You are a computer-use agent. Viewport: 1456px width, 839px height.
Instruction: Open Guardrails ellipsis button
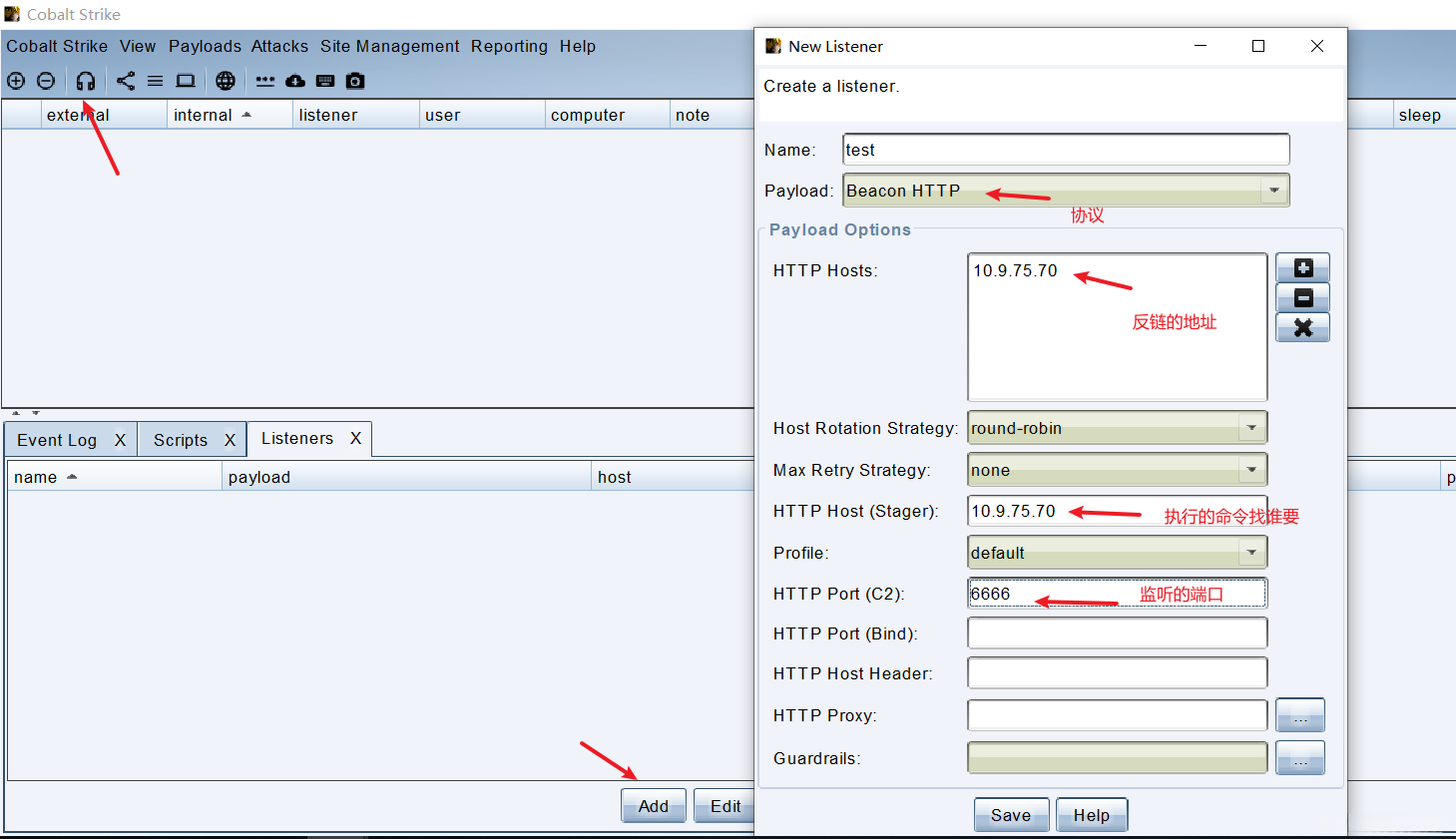[x=1300, y=758]
